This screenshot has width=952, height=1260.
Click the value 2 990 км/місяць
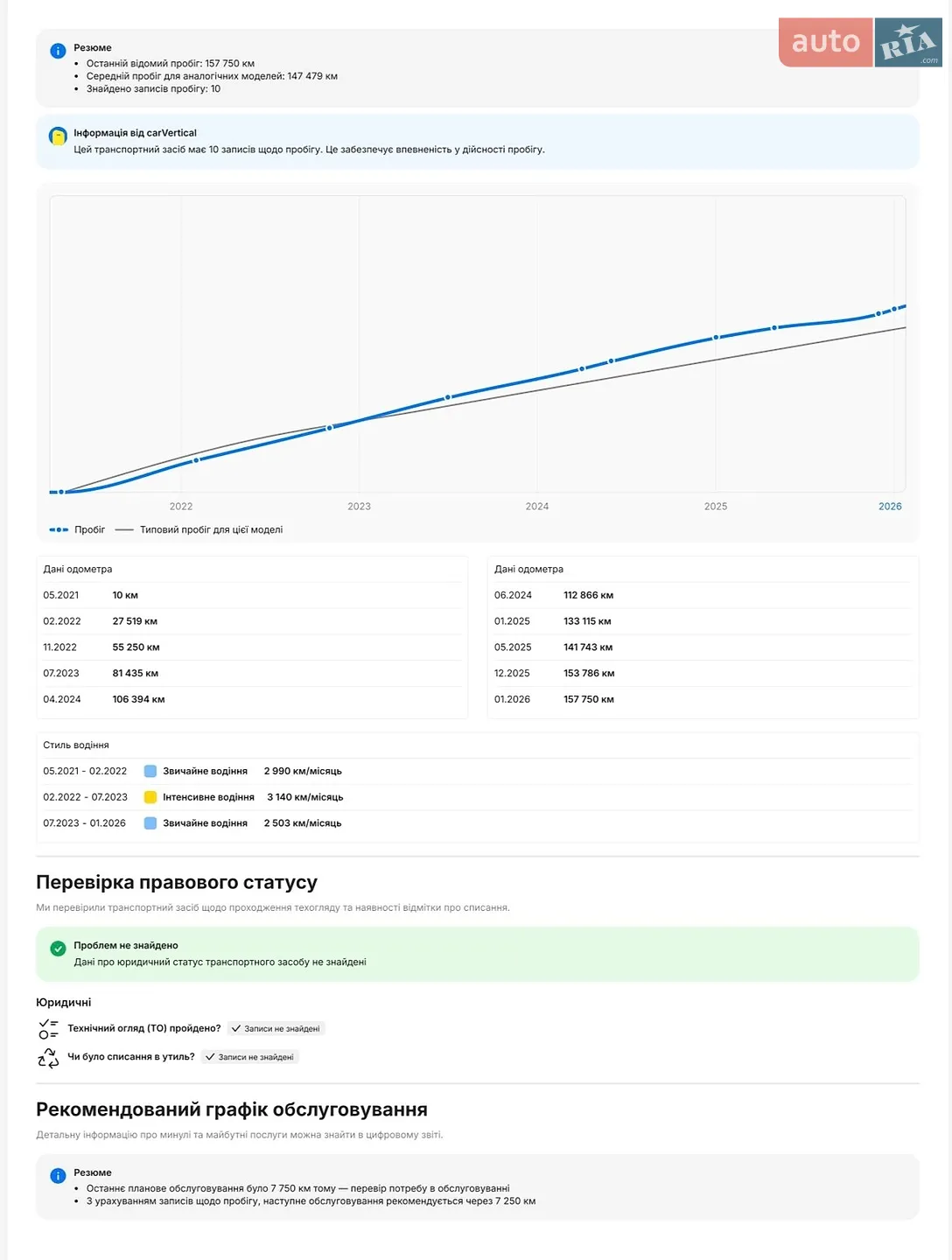click(303, 771)
